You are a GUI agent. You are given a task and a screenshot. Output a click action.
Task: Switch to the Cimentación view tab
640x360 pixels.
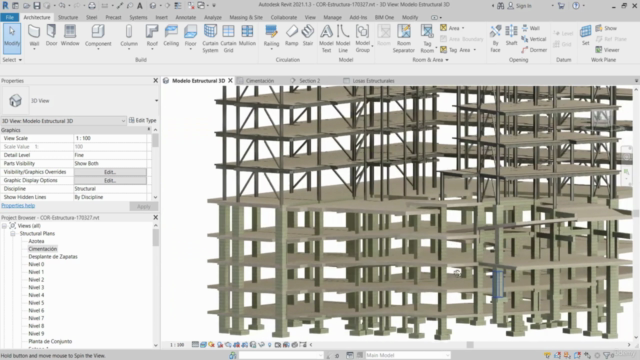260,81
